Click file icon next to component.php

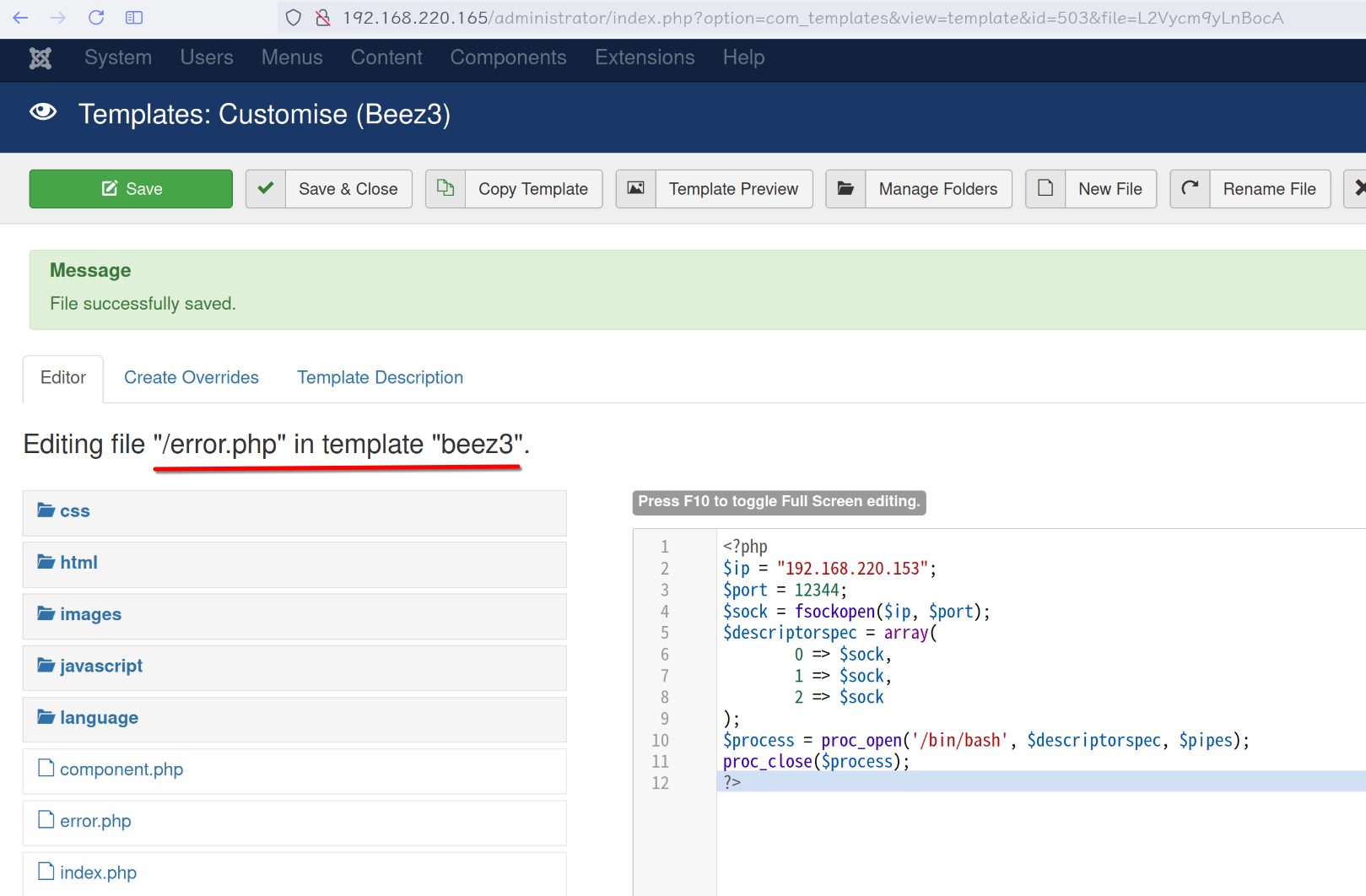[x=46, y=768]
